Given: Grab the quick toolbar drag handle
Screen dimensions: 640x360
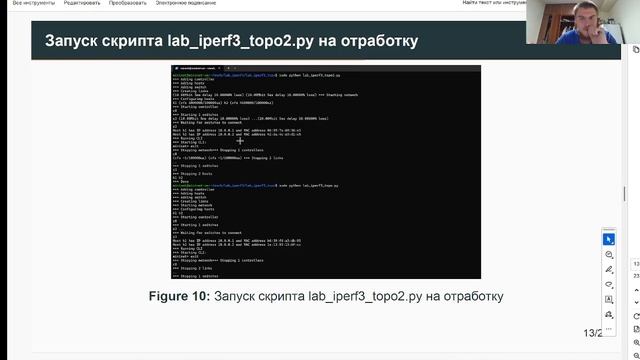Looking at the screenshot, I should pos(609,230).
